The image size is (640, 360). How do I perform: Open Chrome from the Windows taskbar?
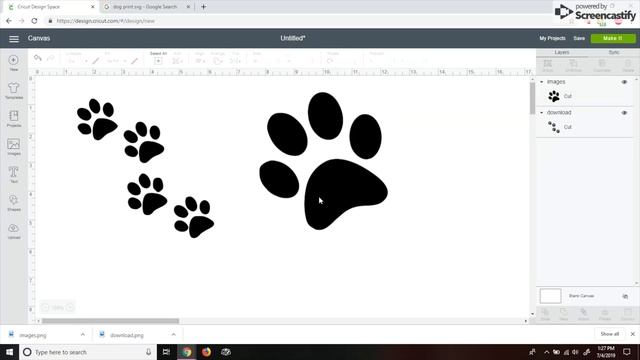click(187, 352)
